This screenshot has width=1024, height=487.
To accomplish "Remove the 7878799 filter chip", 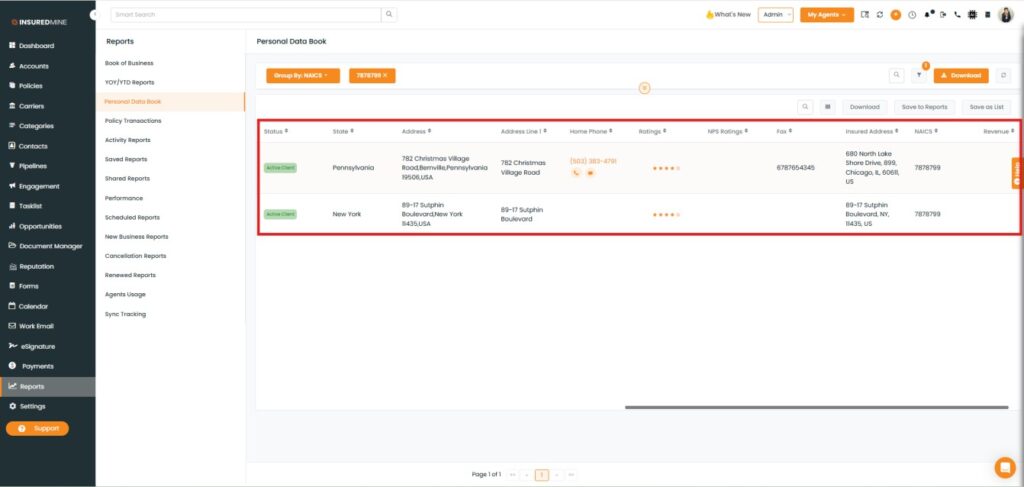I will coord(387,75).
